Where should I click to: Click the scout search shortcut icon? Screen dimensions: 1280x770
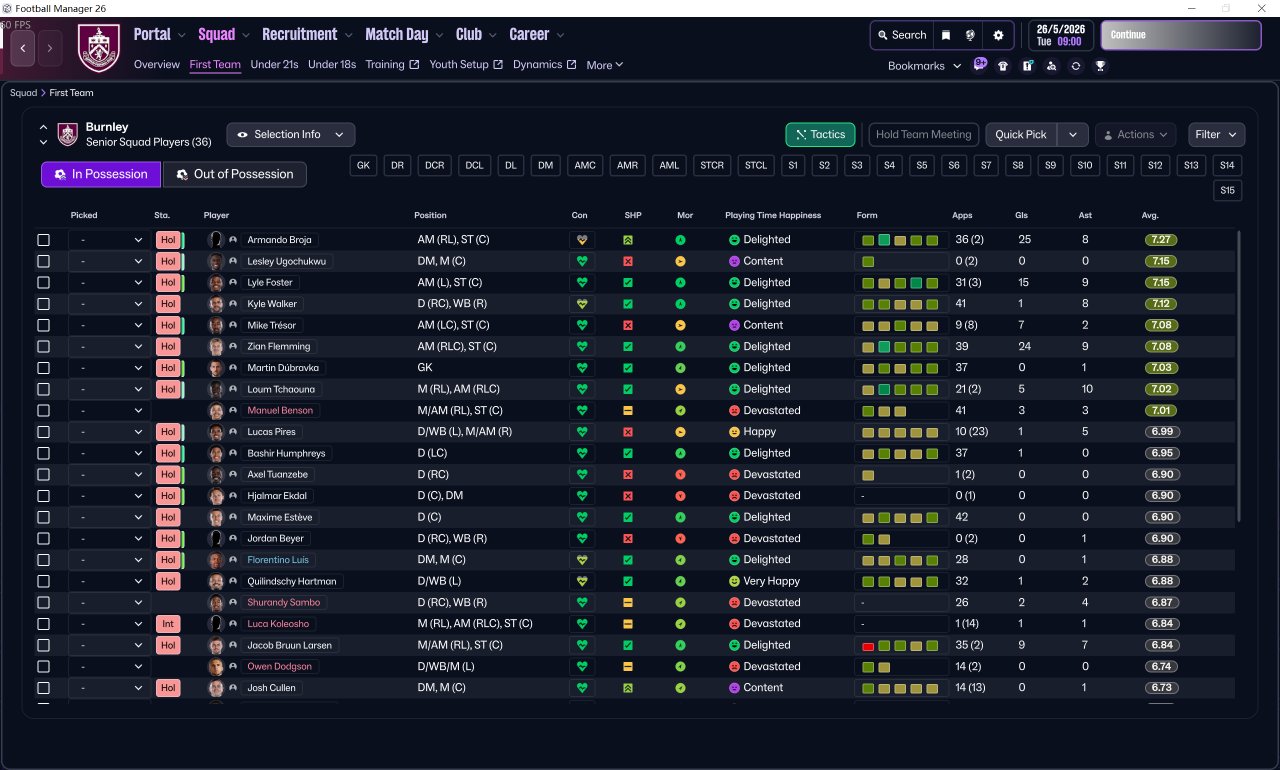(x=1051, y=66)
